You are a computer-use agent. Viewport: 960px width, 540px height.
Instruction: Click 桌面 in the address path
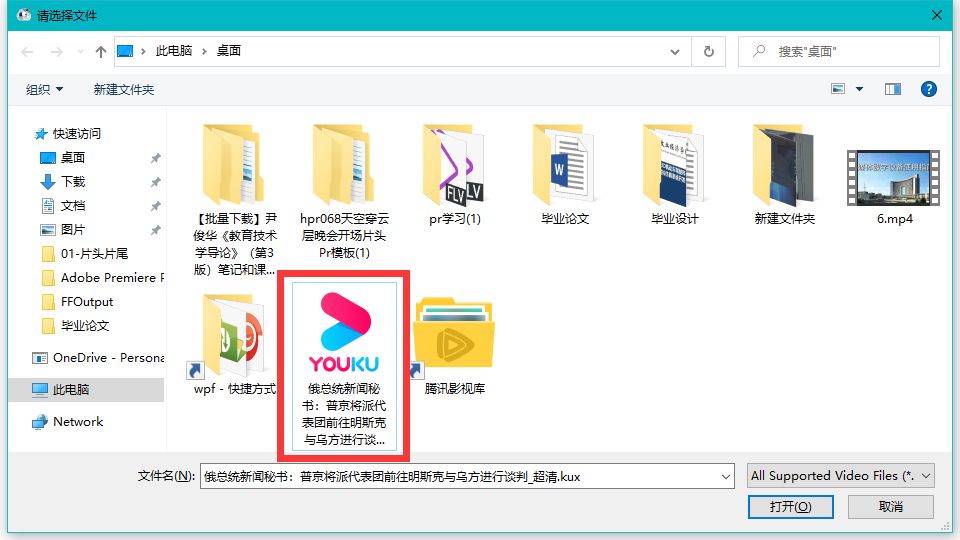tap(228, 51)
